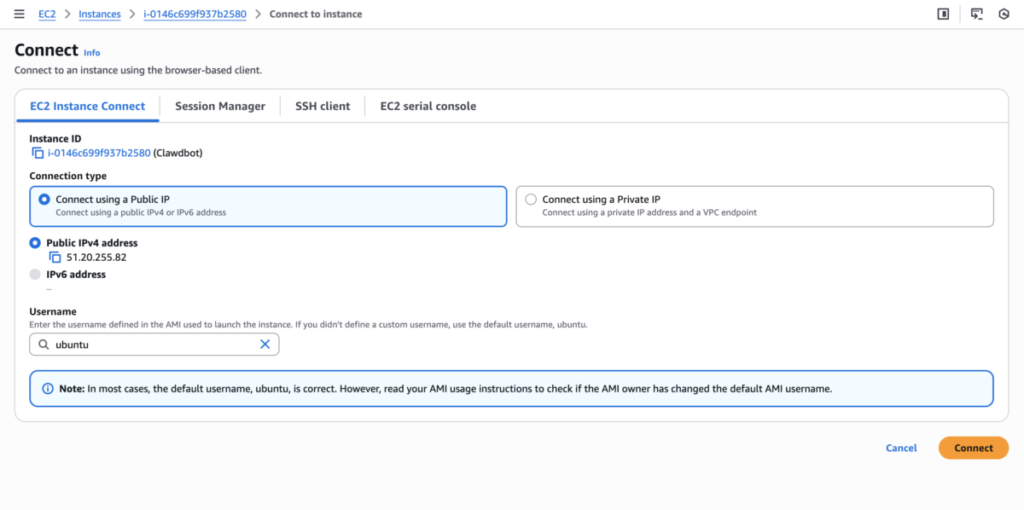Viewport: 1024px width, 510px height.
Task: Select Connect using a Public IP
Action: coord(44,199)
